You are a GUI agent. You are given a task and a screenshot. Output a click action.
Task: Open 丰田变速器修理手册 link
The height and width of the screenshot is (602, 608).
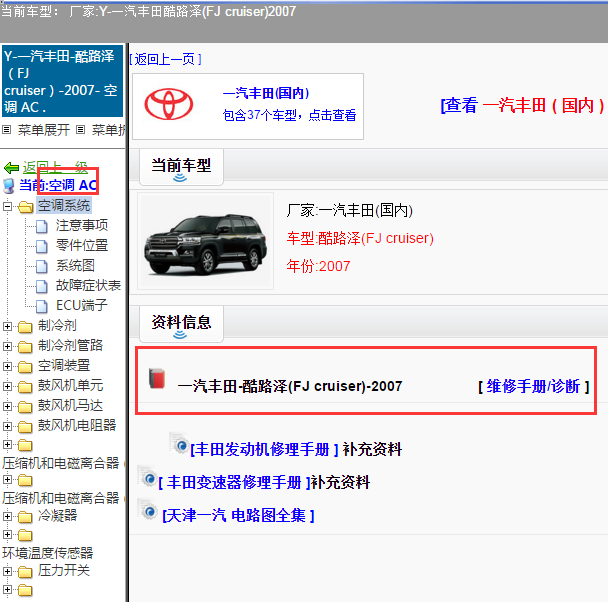[234, 483]
